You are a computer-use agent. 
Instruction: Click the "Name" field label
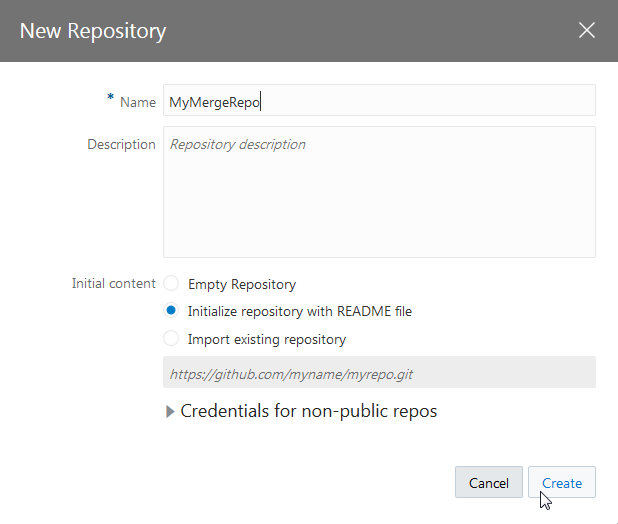tap(138, 102)
